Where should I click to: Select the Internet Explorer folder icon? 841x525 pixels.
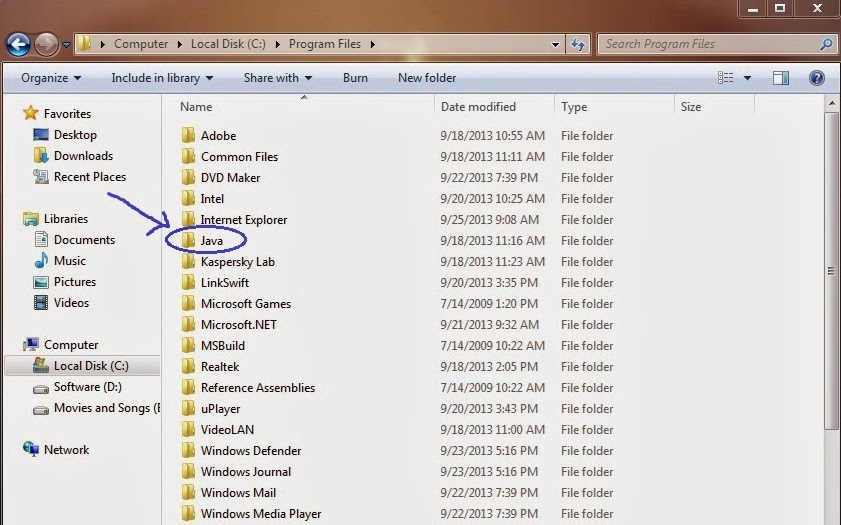click(x=188, y=219)
